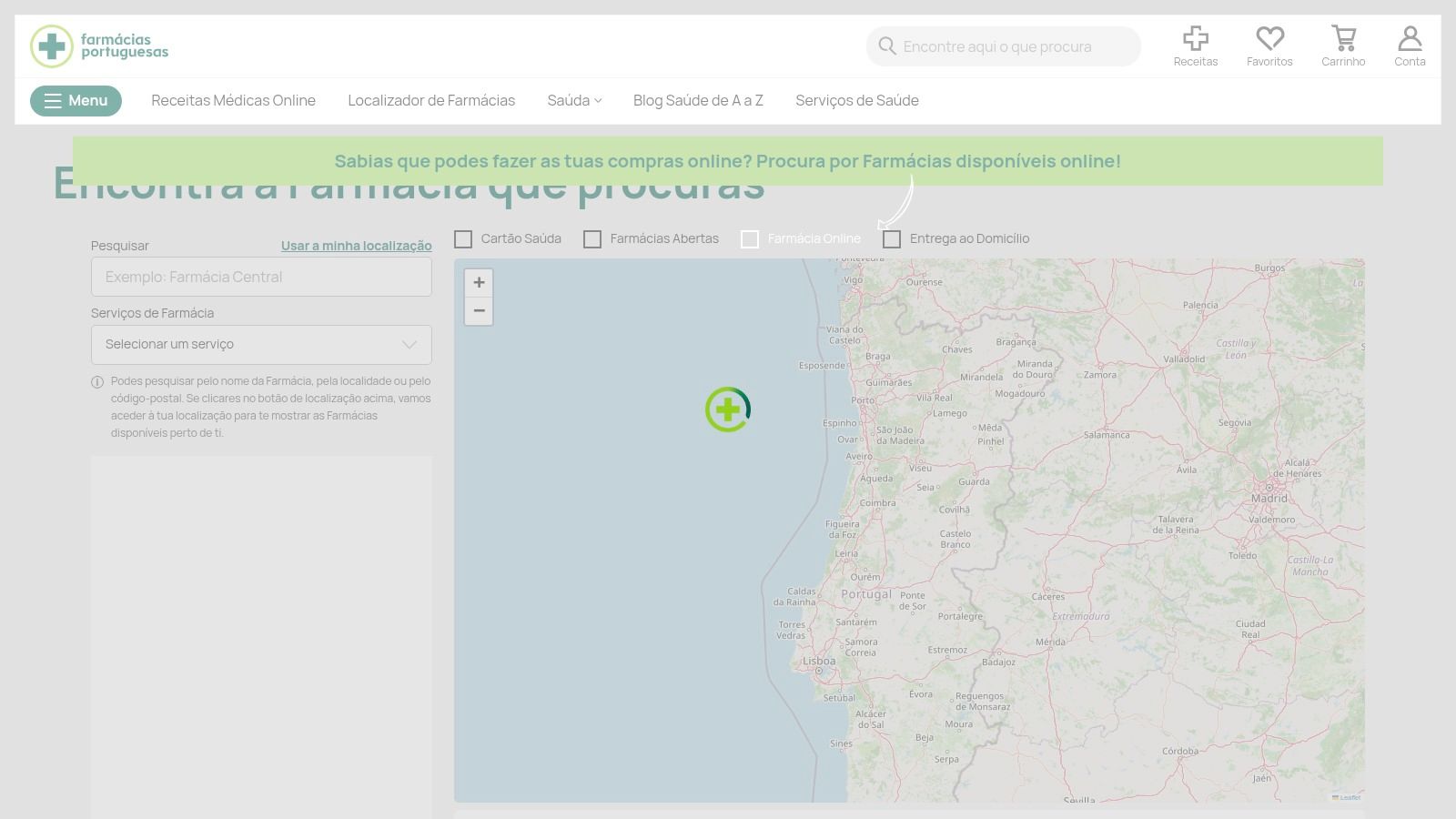This screenshot has width=1456, height=819.
Task: Tick the Entrega ao Domicílio checkbox
Action: coord(892,239)
